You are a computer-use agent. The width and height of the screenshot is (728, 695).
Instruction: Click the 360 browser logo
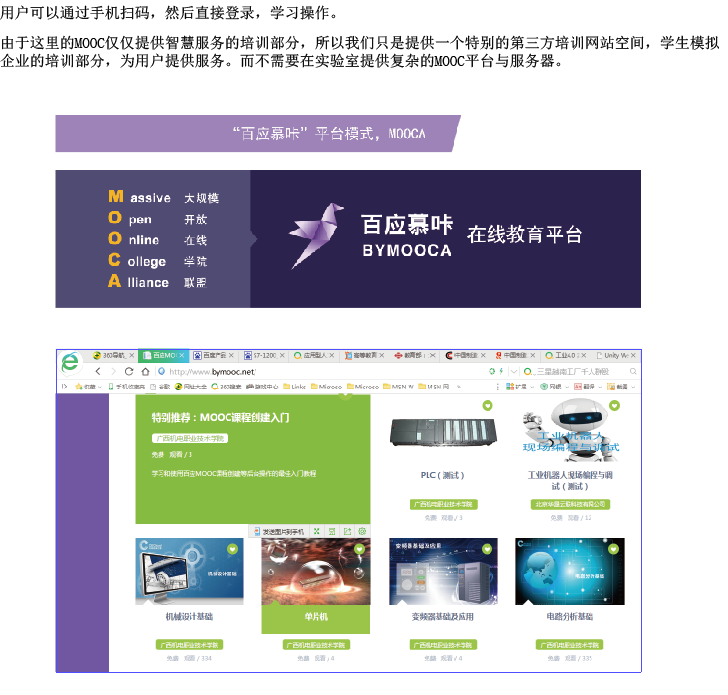[x=69, y=365]
